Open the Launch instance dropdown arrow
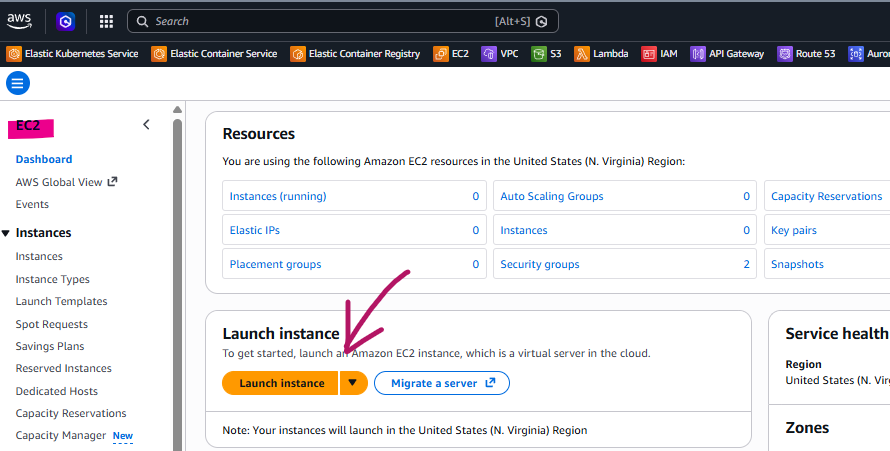The width and height of the screenshot is (890, 451). (353, 383)
